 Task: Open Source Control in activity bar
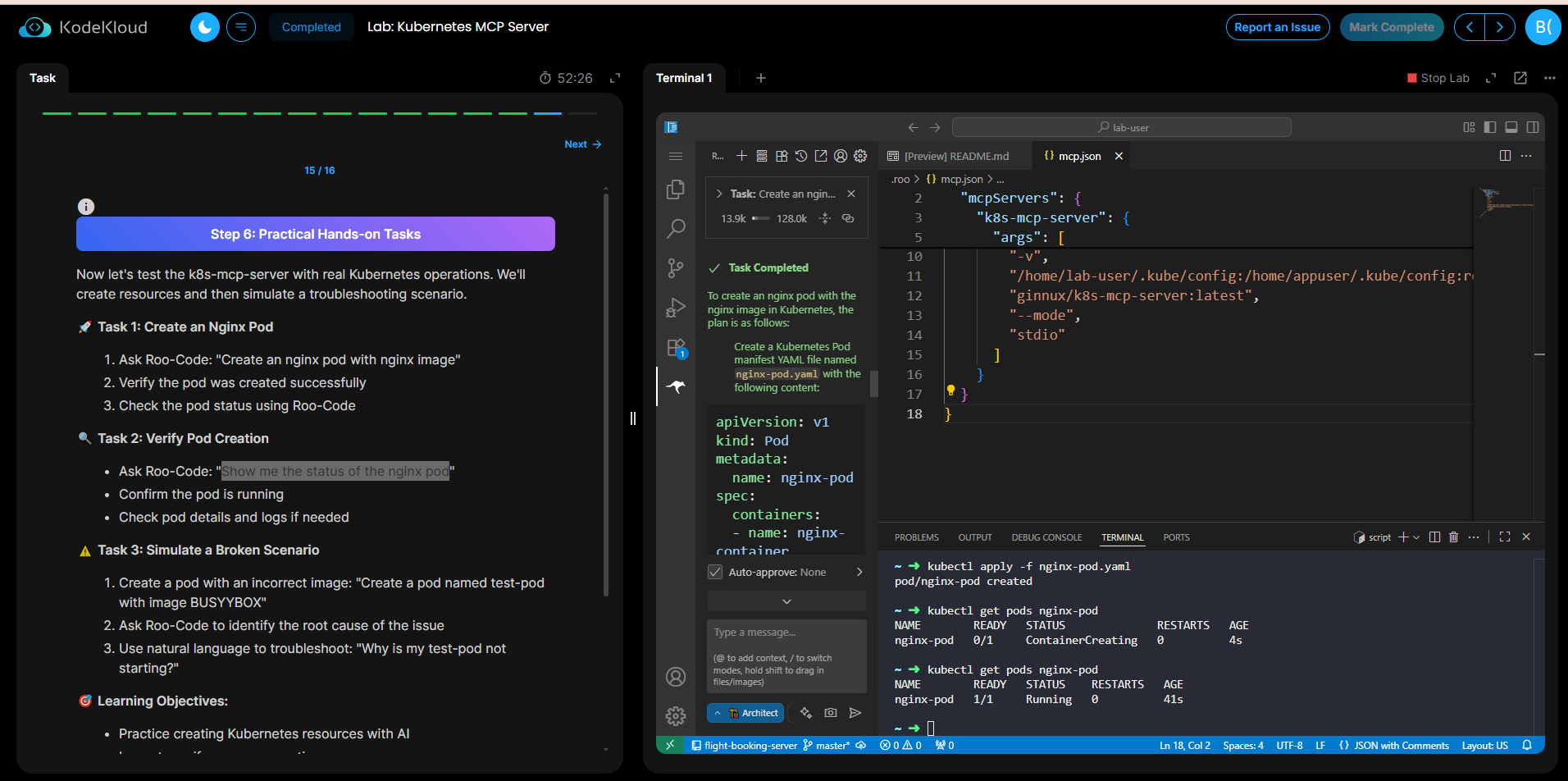pyautogui.click(x=676, y=267)
